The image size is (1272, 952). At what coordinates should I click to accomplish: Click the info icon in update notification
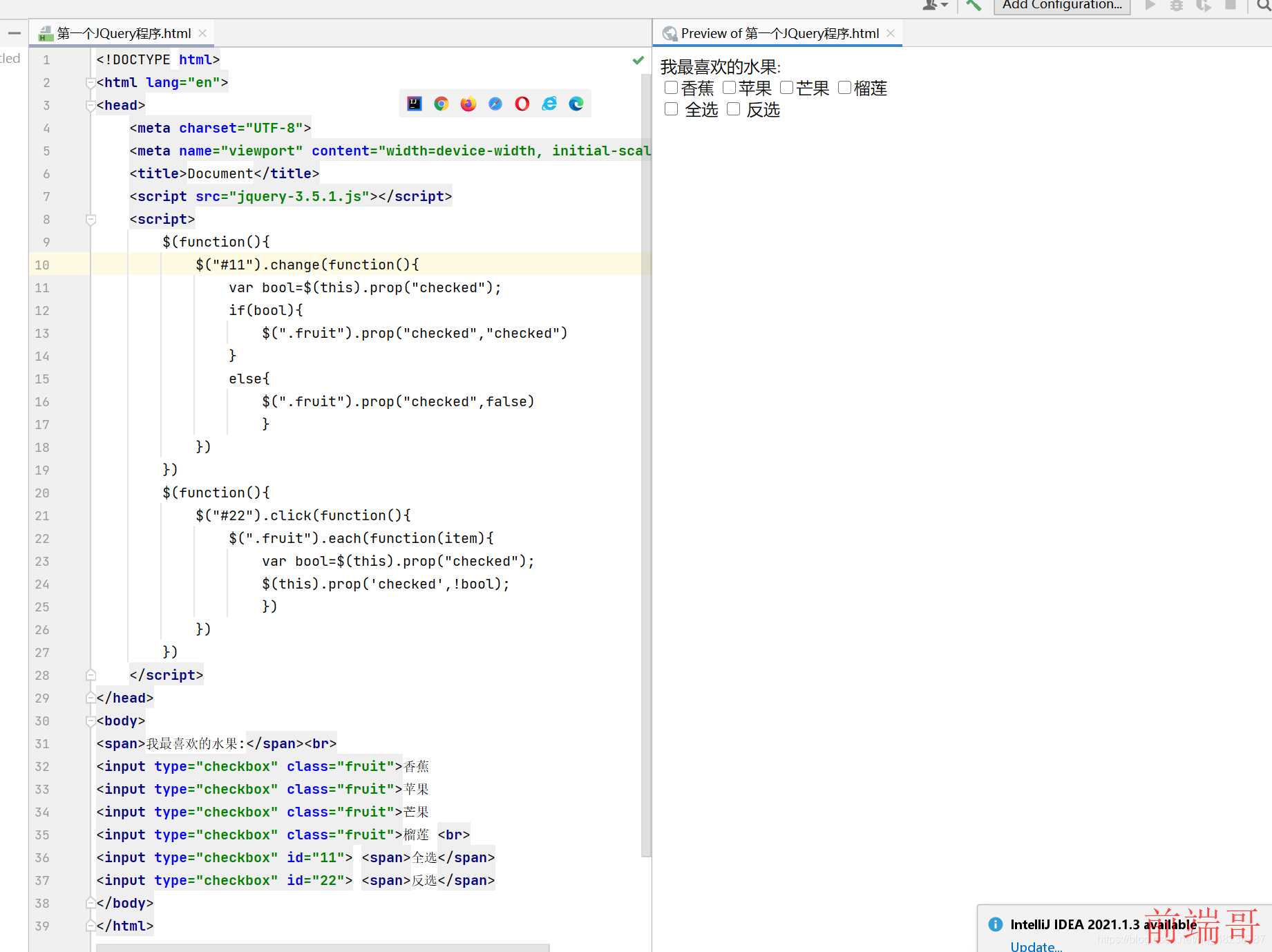(996, 924)
